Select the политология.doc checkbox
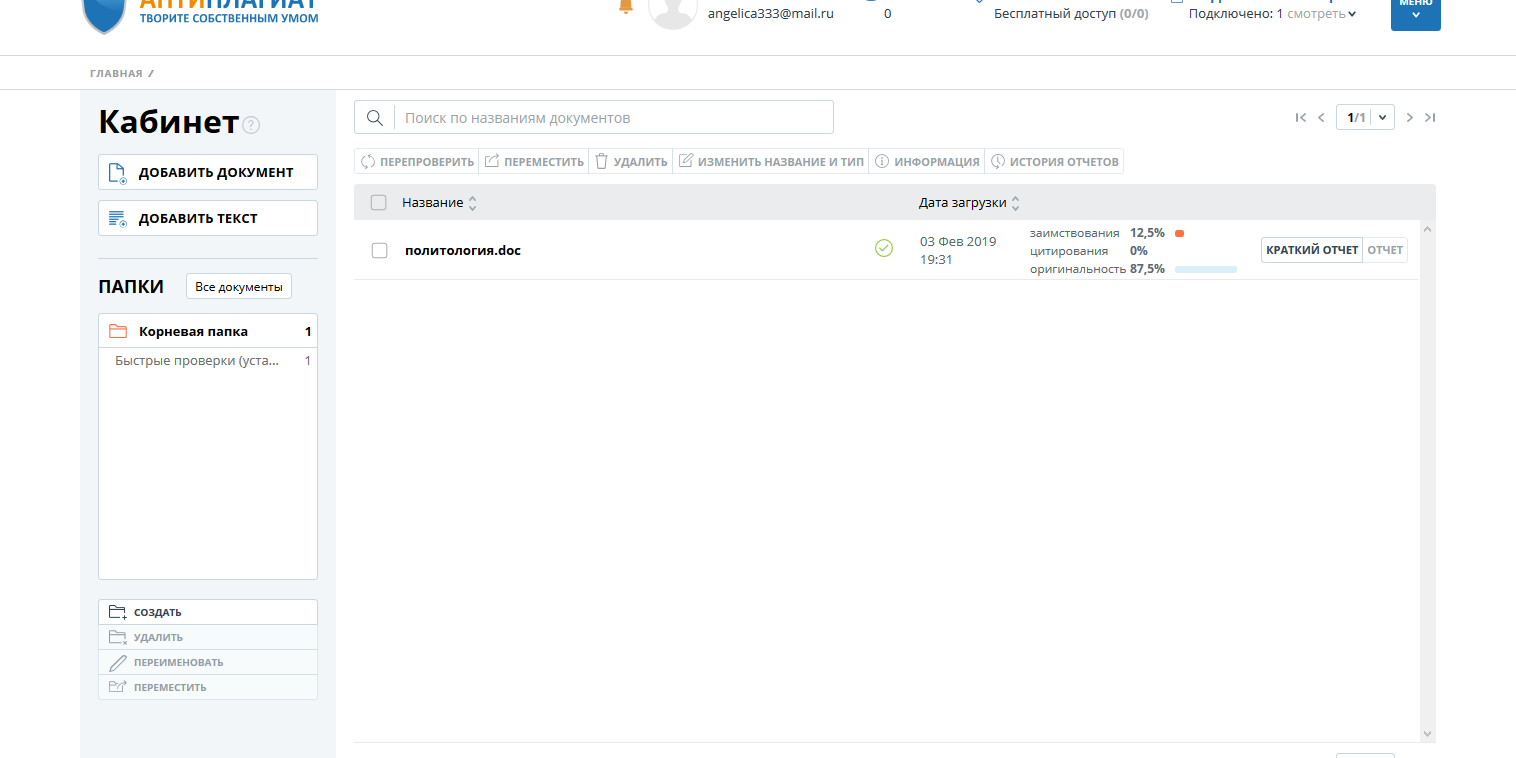Viewport: 1516px width, 758px height. click(x=380, y=250)
